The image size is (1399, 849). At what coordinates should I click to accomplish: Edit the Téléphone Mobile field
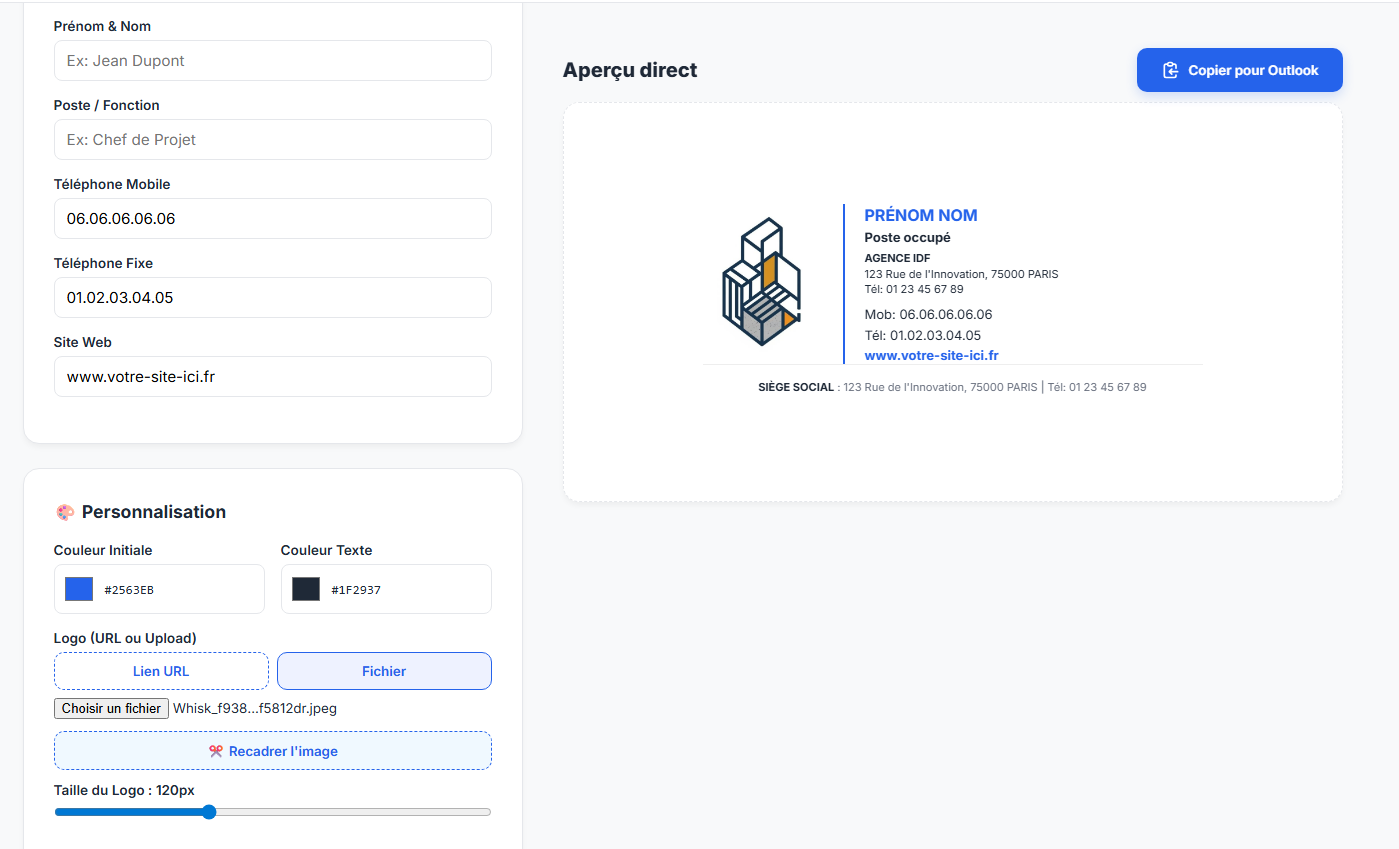[272, 219]
